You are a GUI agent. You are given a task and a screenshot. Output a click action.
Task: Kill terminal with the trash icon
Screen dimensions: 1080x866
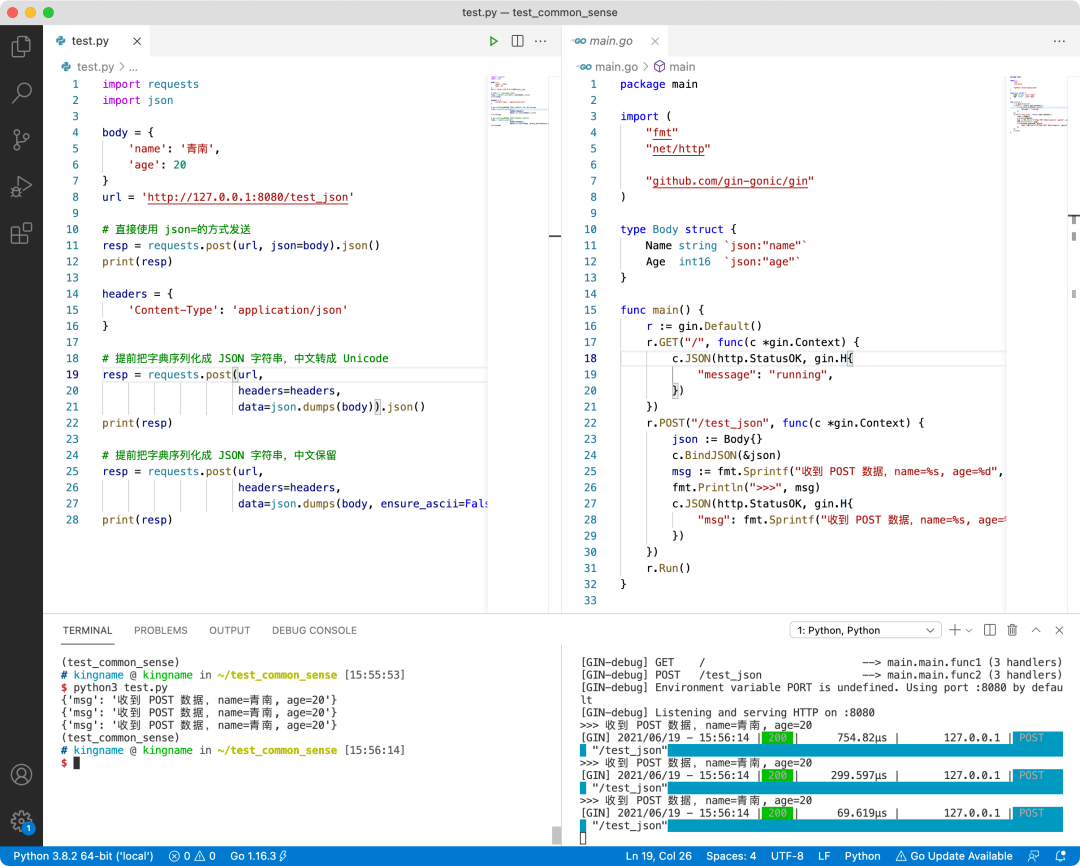pyautogui.click(x=1012, y=630)
